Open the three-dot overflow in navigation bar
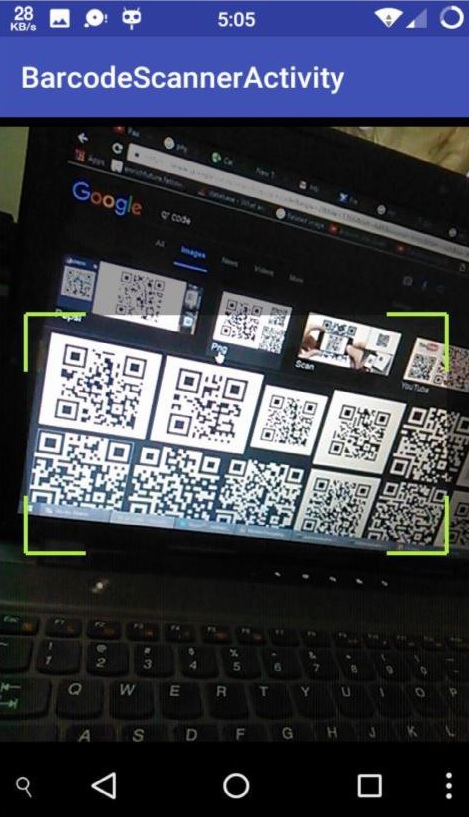 [449, 785]
